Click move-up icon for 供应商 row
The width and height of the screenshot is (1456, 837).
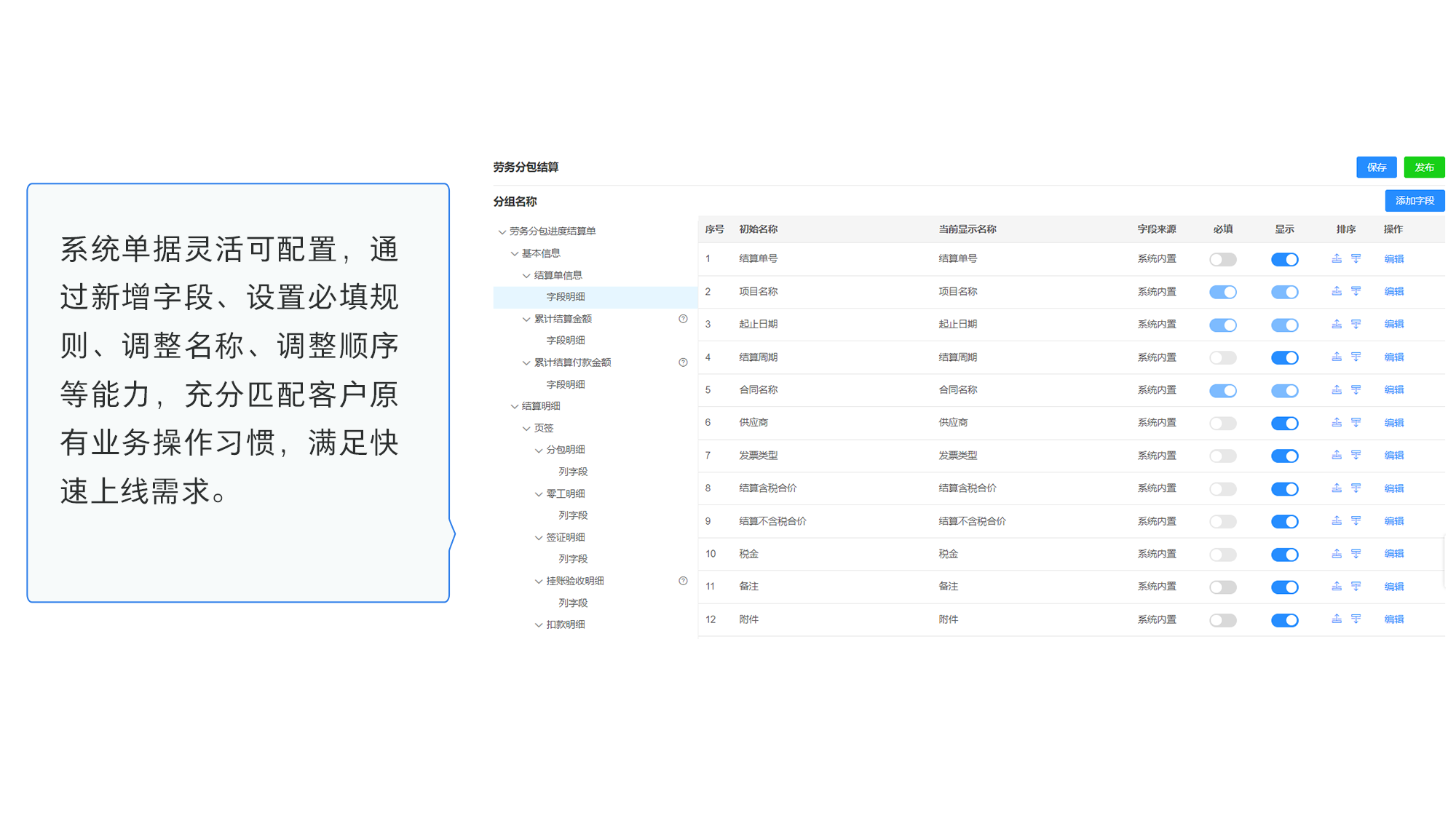[x=1336, y=422]
